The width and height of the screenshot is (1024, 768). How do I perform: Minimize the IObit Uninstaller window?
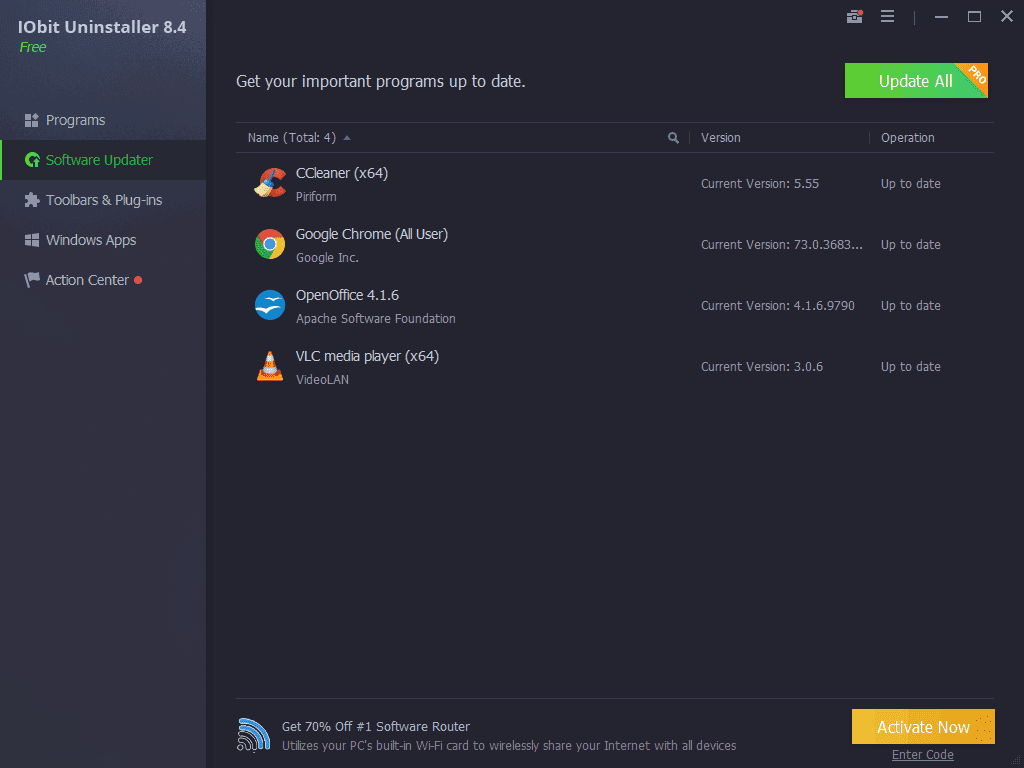[x=941, y=16]
